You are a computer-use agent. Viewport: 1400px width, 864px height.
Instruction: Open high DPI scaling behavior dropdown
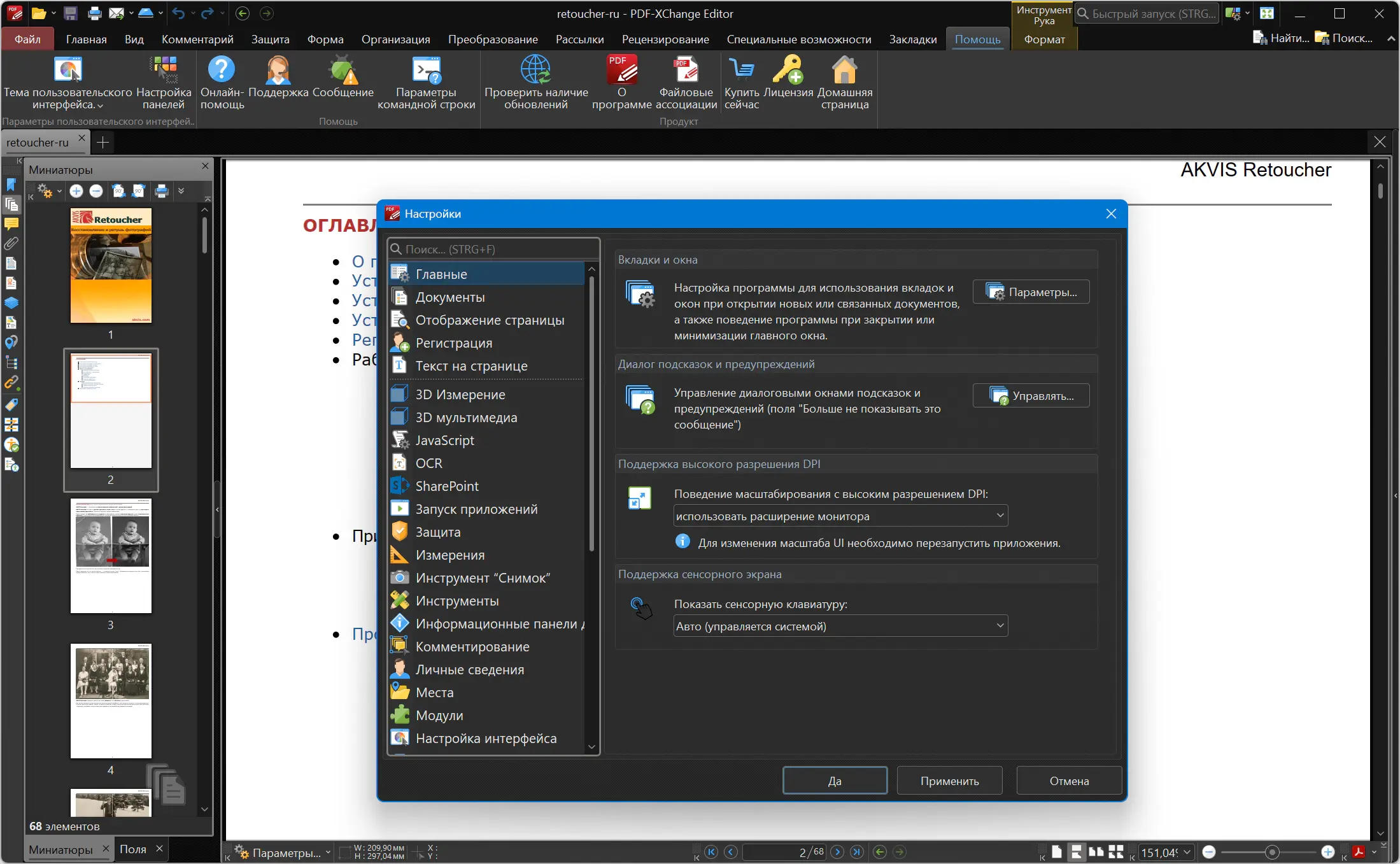(x=840, y=516)
